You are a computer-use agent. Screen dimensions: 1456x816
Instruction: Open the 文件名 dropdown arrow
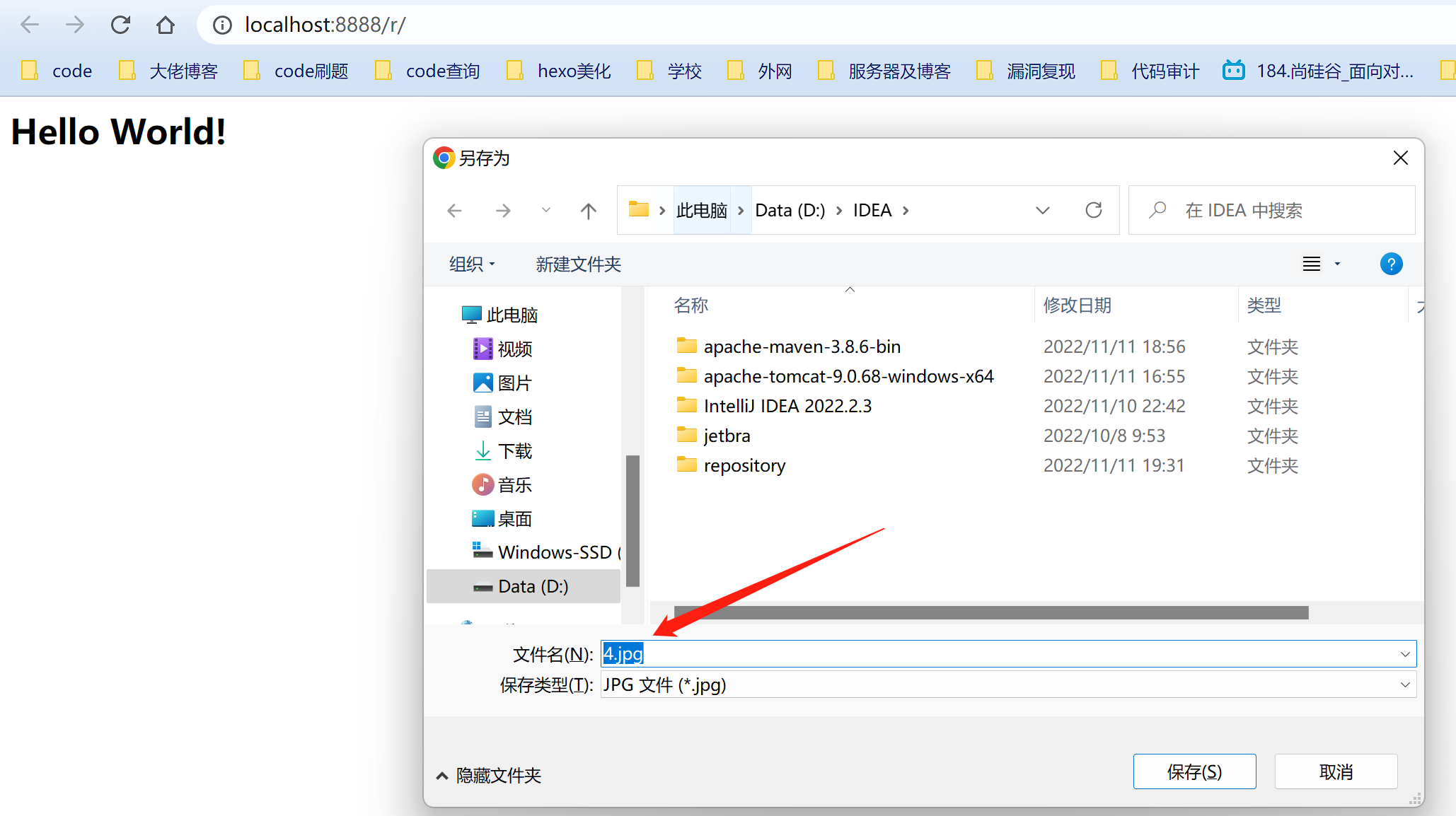click(1405, 654)
